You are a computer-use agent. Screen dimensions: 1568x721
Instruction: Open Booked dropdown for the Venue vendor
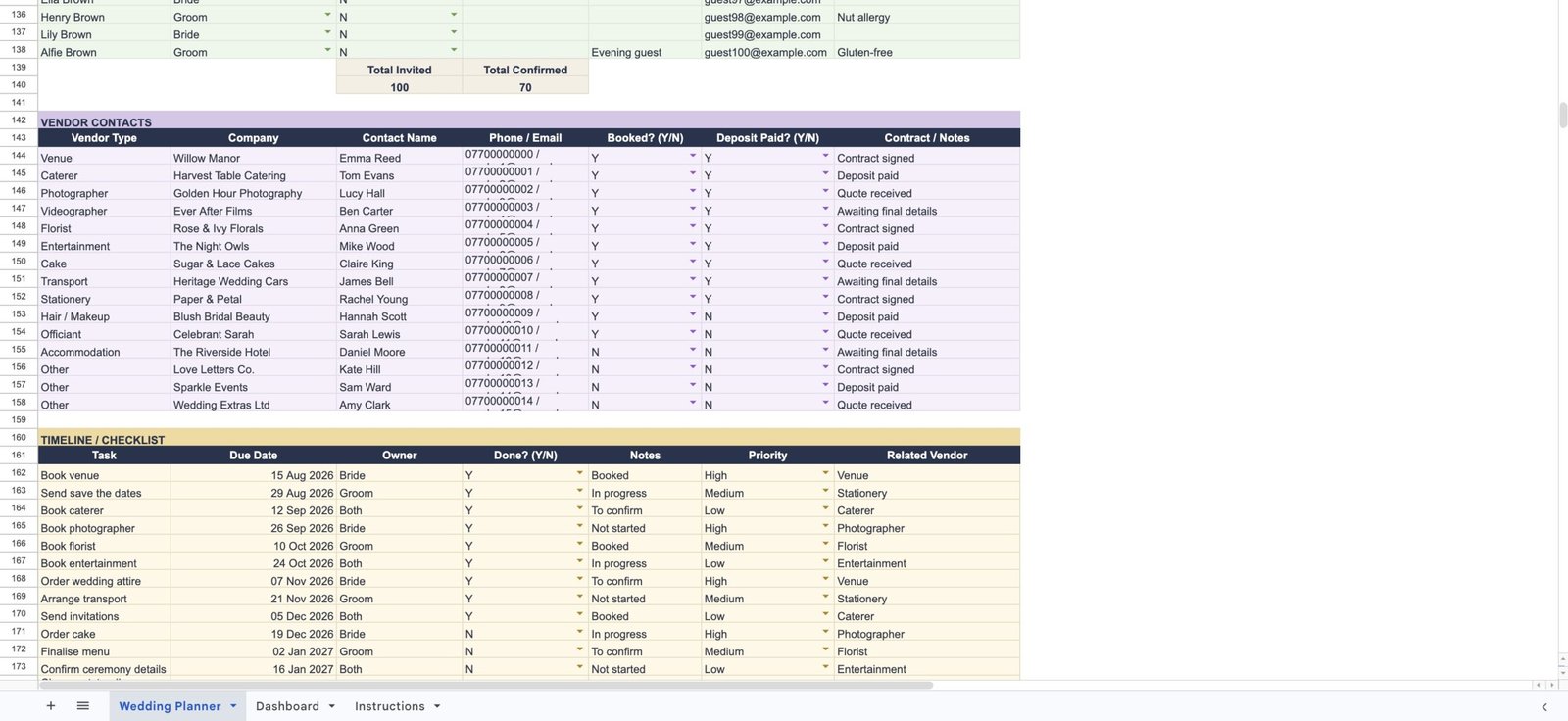coord(693,156)
